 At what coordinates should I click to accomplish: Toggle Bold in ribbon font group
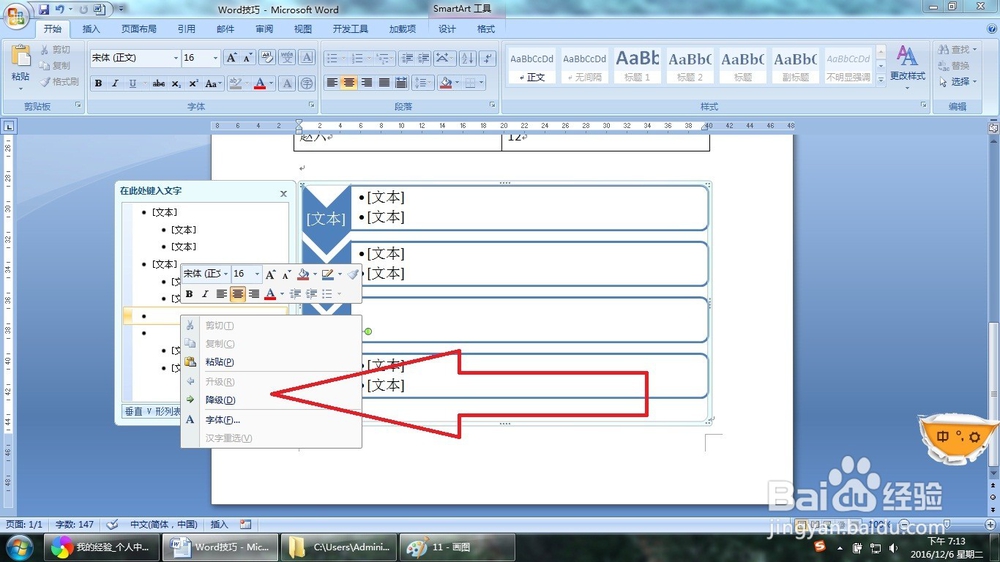click(x=98, y=84)
